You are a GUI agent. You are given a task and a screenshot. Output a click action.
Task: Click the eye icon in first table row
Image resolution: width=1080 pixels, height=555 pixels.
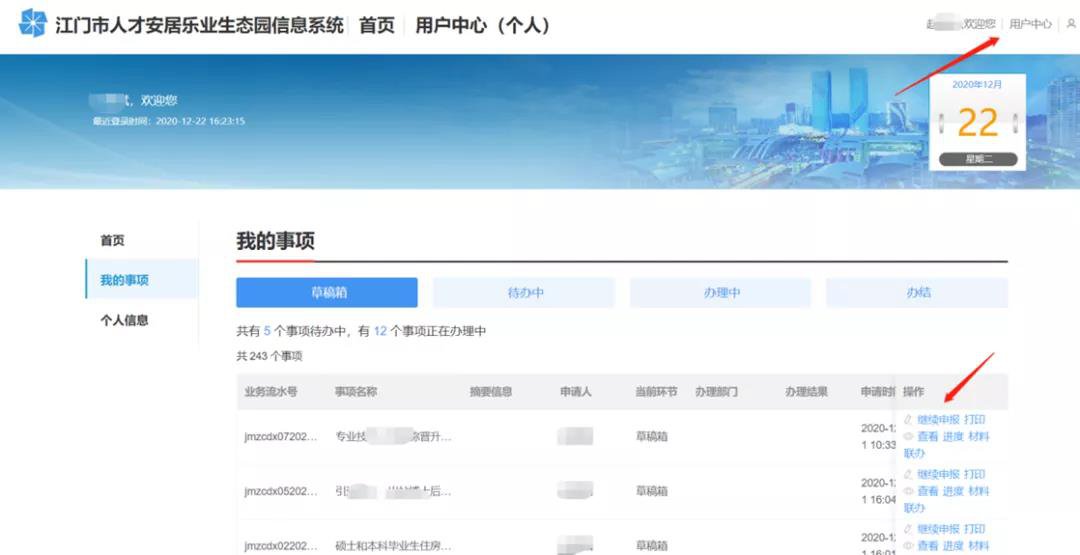(x=908, y=437)
